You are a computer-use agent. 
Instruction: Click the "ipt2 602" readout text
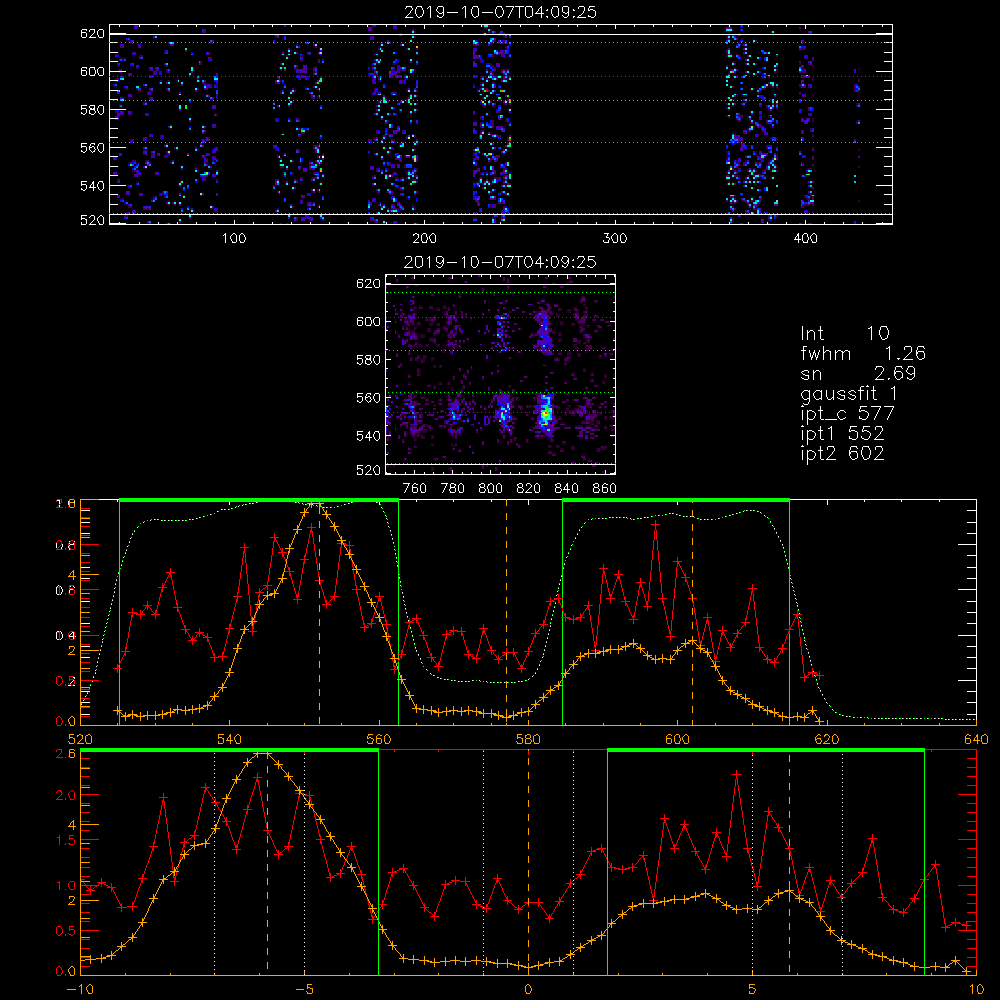click(842, 453)
